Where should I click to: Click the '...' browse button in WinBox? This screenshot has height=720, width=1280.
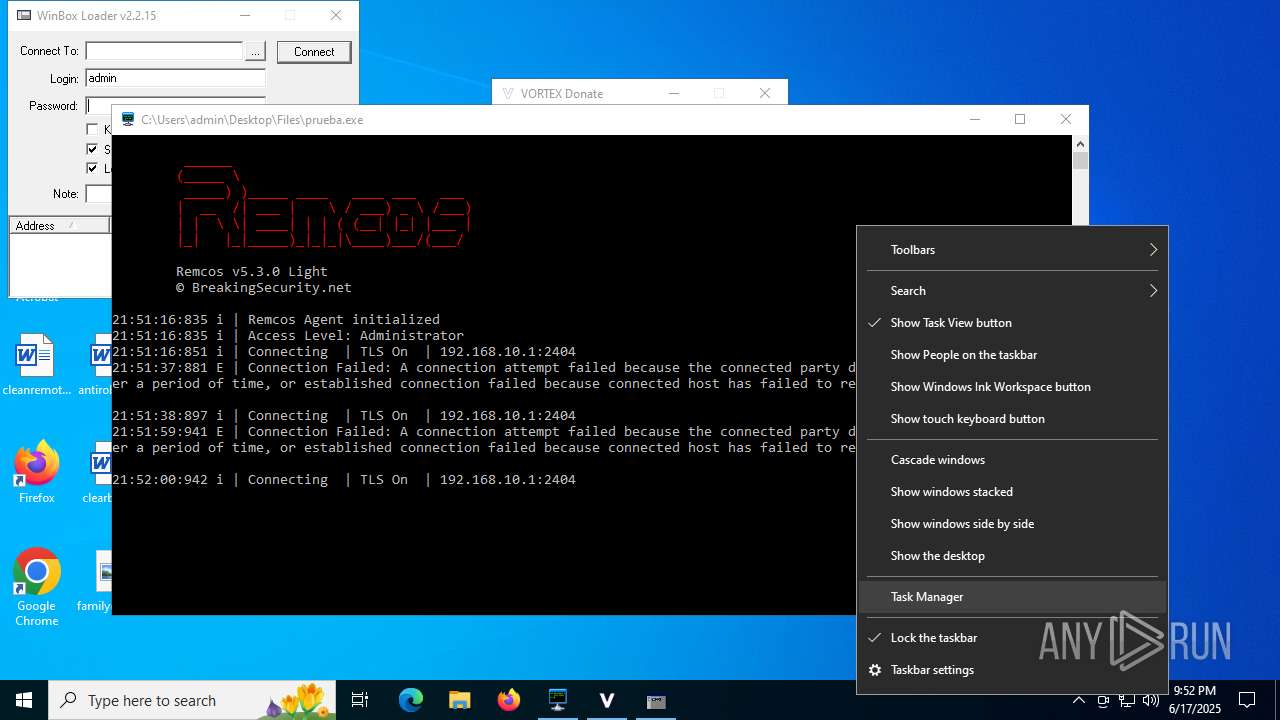click(255, 51)
